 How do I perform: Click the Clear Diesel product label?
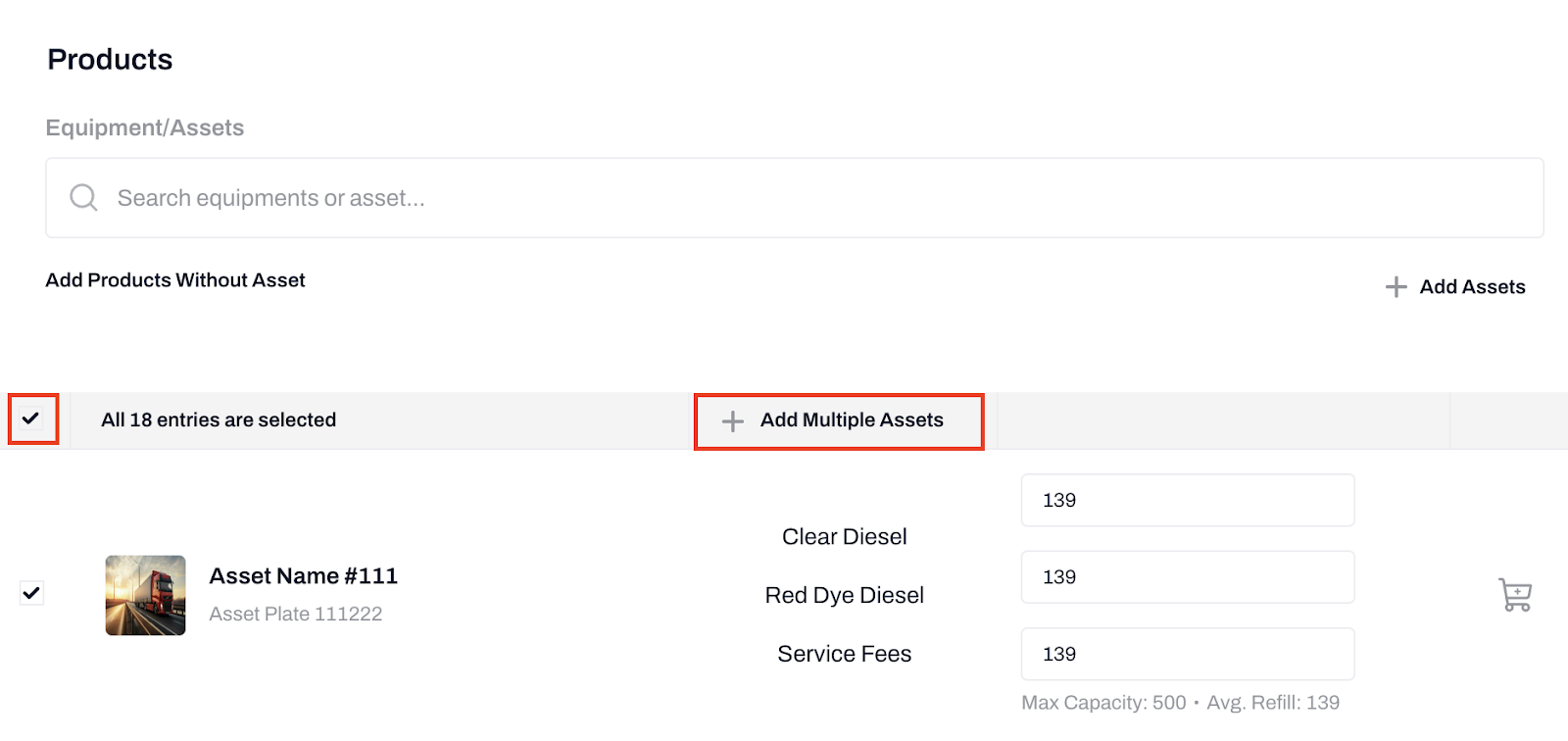point(844,537)
